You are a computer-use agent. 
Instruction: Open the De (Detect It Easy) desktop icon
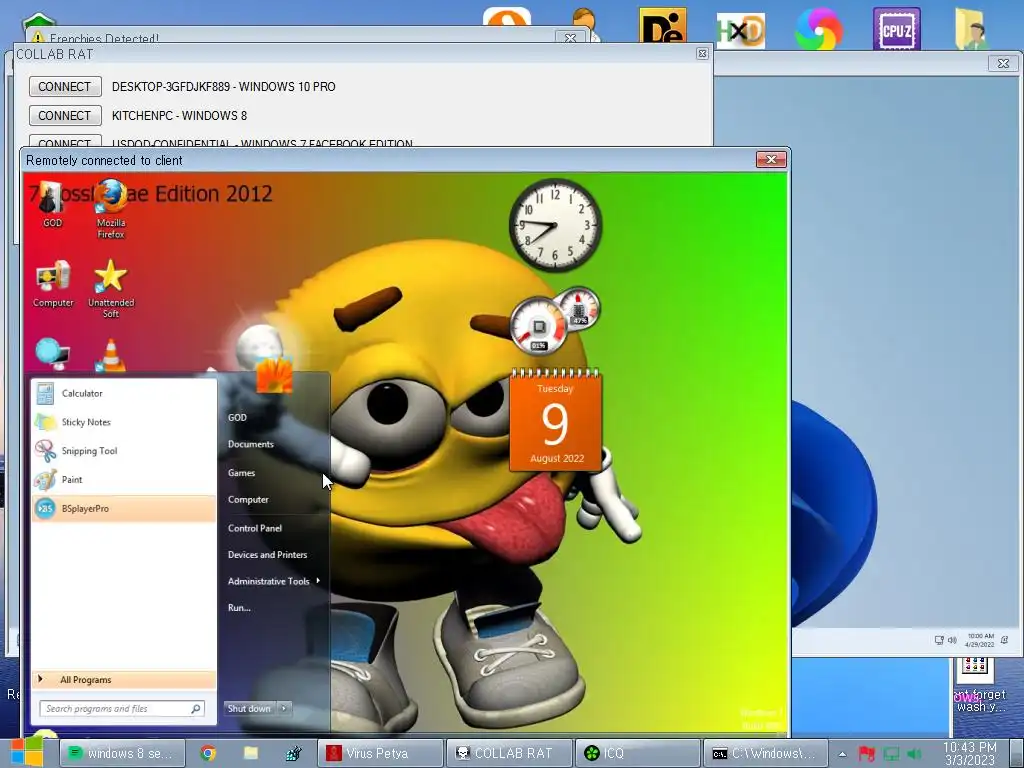662,27
